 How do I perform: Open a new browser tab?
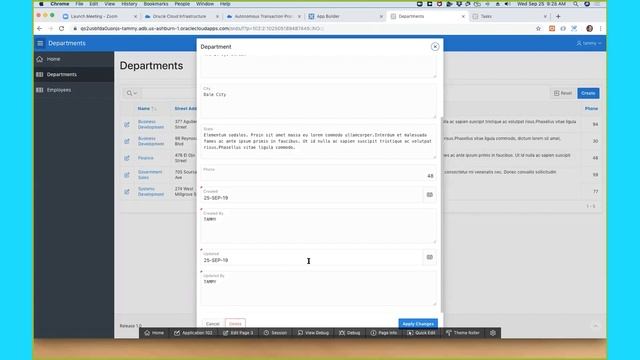[558, 16]
